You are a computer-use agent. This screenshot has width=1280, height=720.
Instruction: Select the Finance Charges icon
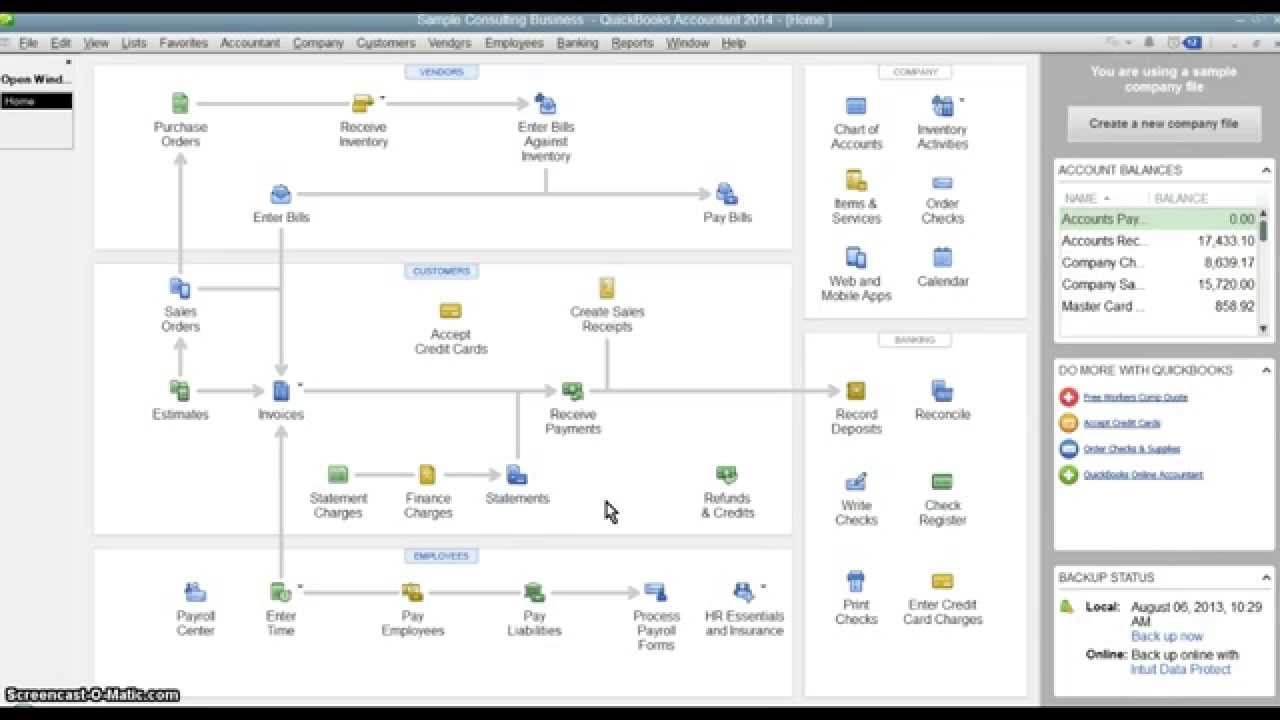428,474
